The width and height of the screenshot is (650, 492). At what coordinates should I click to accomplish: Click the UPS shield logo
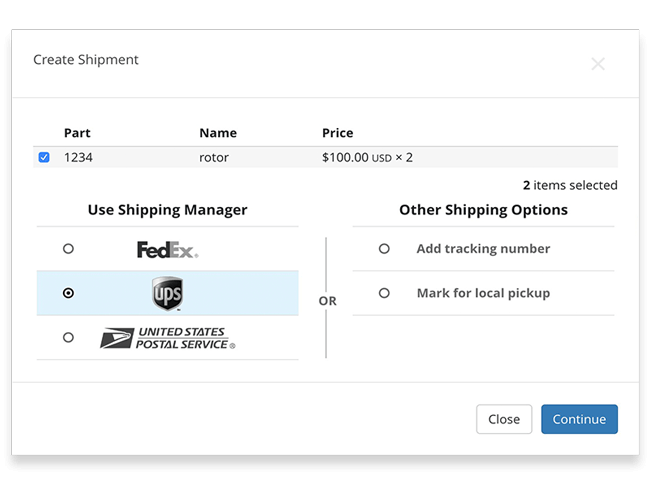point(167,293)
